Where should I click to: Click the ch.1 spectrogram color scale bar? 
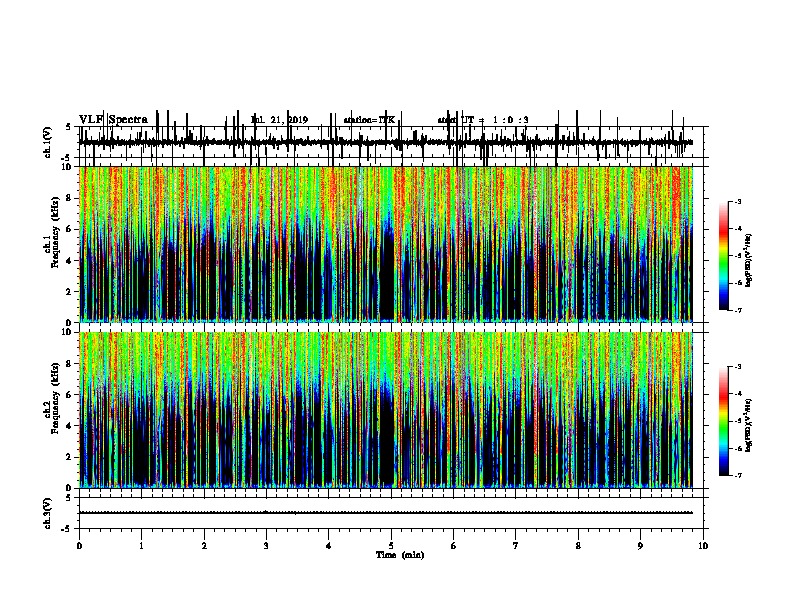tap(724, 256)
